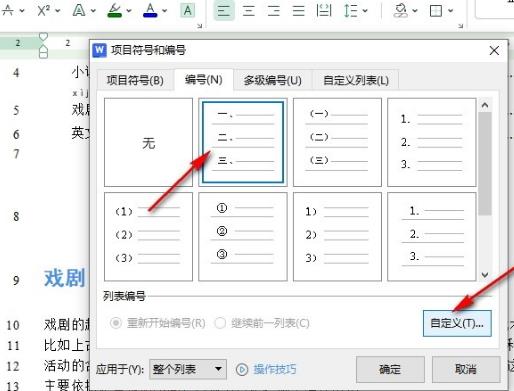Click the 比如上 text on line 11
This screenshot has width=514, height=391.
coord(66,345)
